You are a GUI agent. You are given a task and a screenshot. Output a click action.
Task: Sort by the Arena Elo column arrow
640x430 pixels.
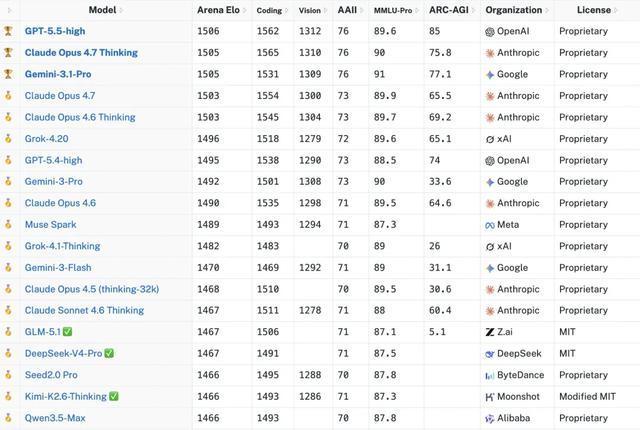tap(244, 11)
